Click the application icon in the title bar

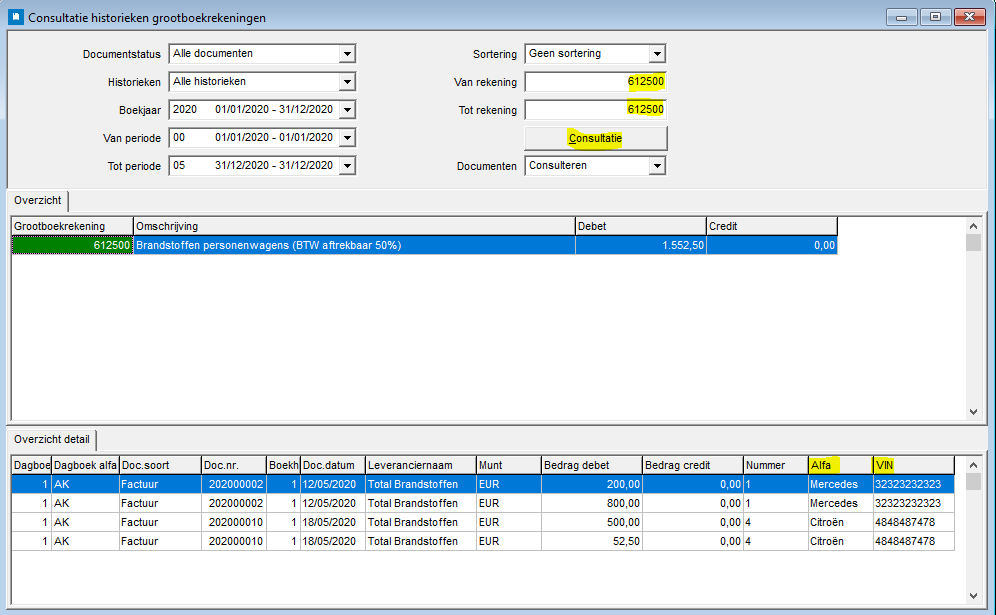point(15,18)
